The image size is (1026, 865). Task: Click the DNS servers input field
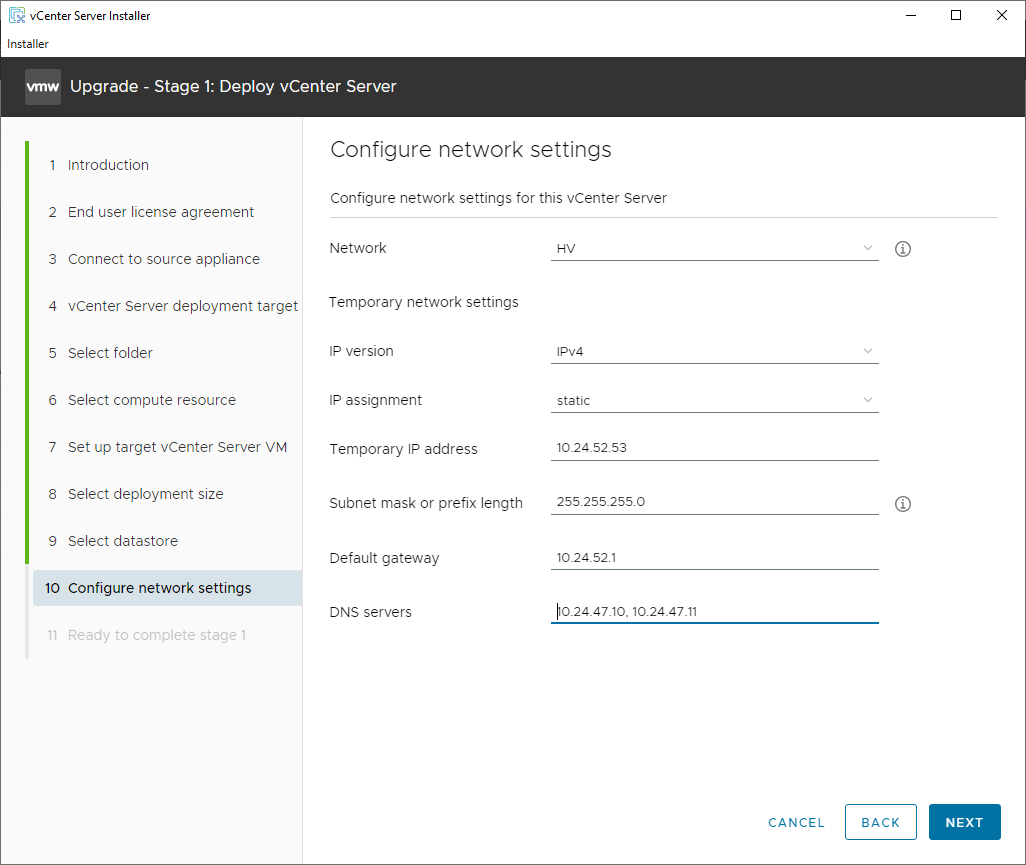714,612
